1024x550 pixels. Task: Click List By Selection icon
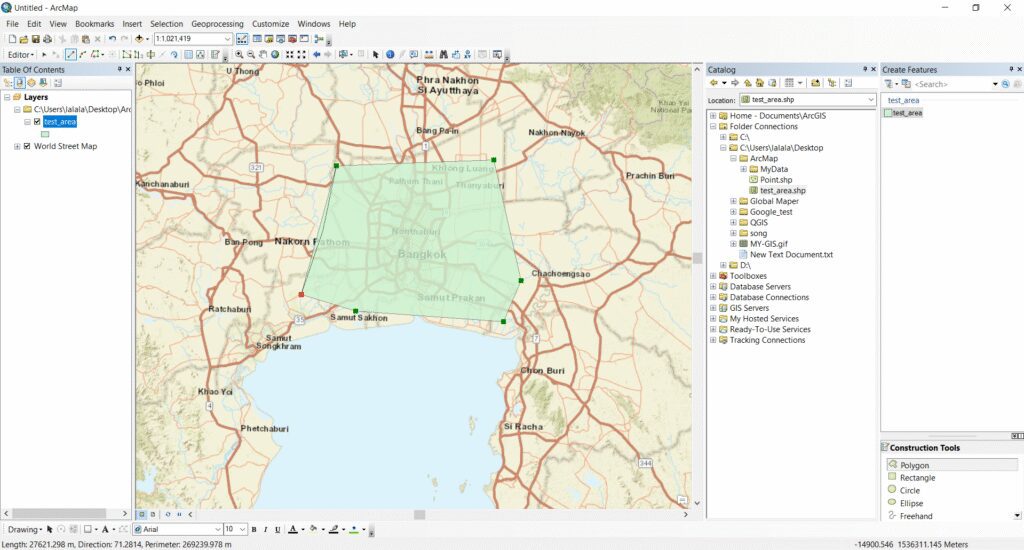point(43,83)
